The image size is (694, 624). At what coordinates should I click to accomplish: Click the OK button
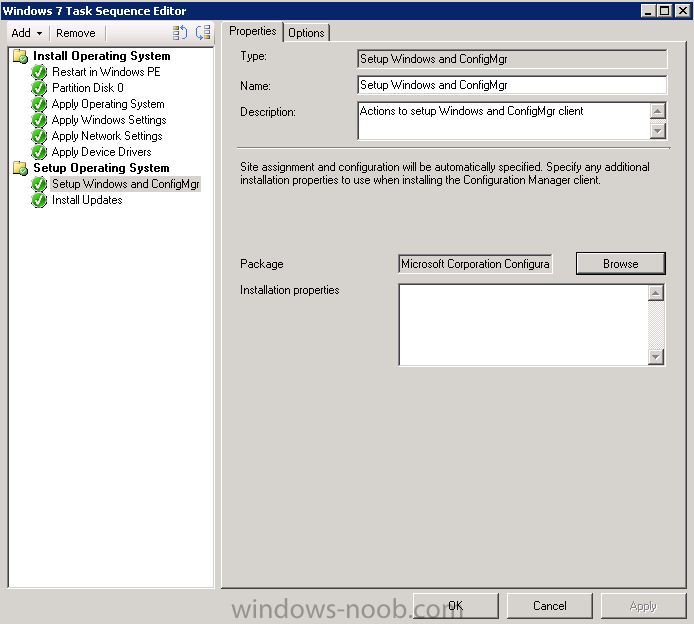pos(455,606)
